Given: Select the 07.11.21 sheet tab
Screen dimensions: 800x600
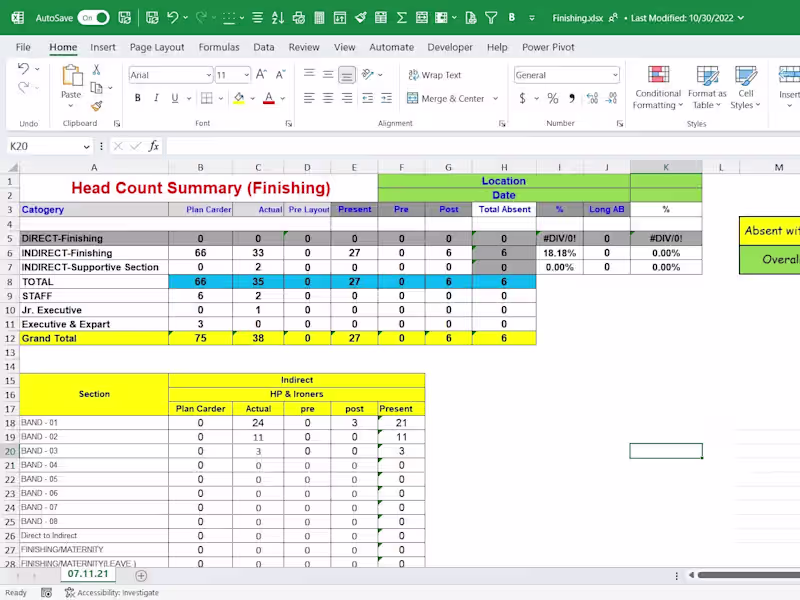Looking at the screenshot, I should pyautogui.click(x=91, y=574).
